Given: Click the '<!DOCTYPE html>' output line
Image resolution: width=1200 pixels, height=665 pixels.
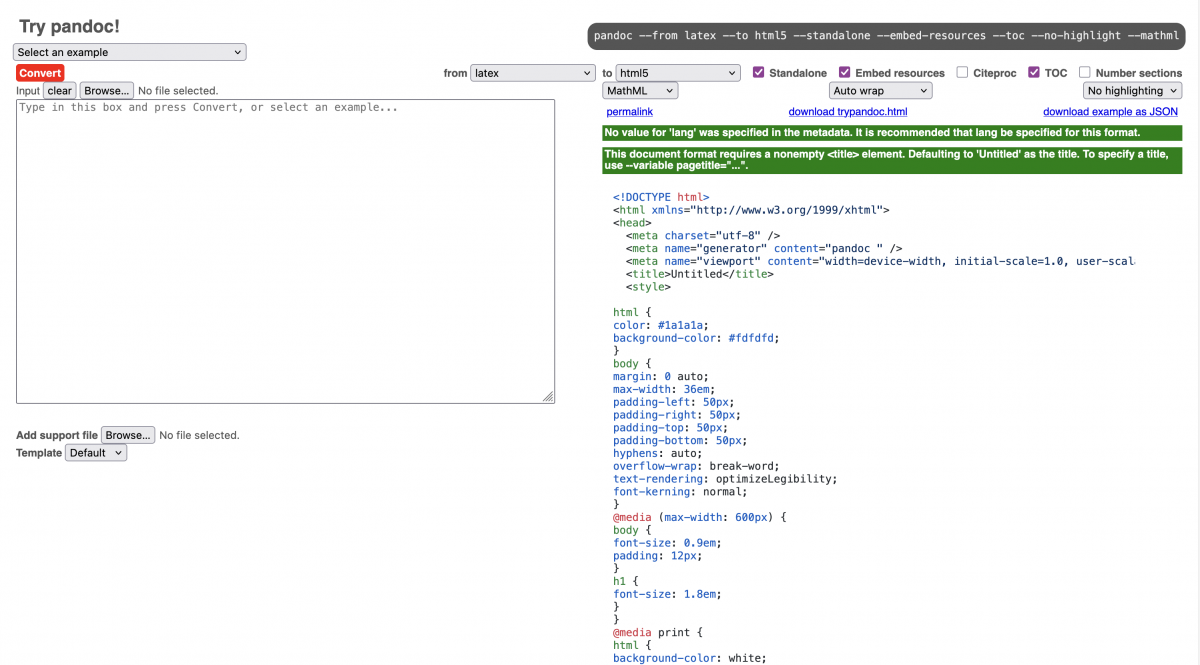Looking at the screenshot, I should [x=661, y=198].
